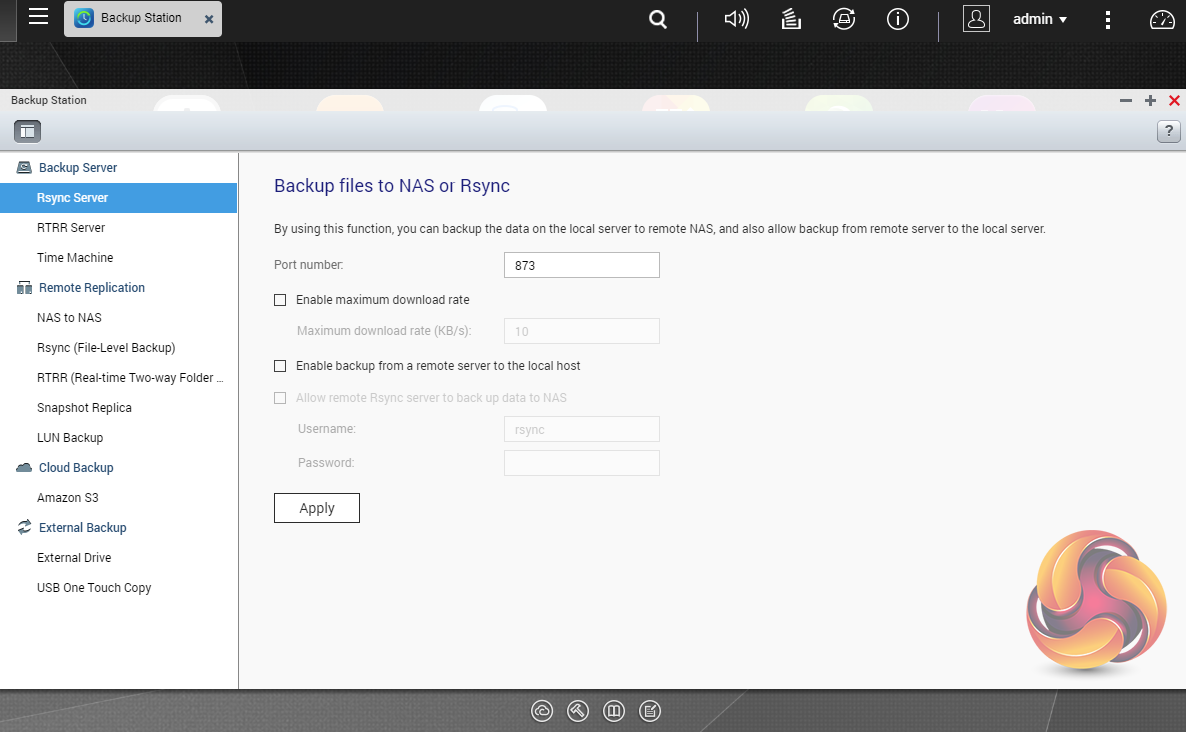Image resolution: width=1186 pixels, height=738 pixels.
Task: Open the admin user dropdown
Action: [x=1039, y=19]
